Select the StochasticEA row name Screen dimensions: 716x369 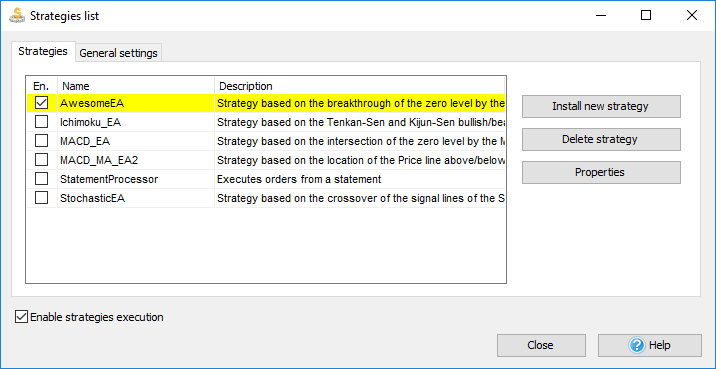click(93, 199)
